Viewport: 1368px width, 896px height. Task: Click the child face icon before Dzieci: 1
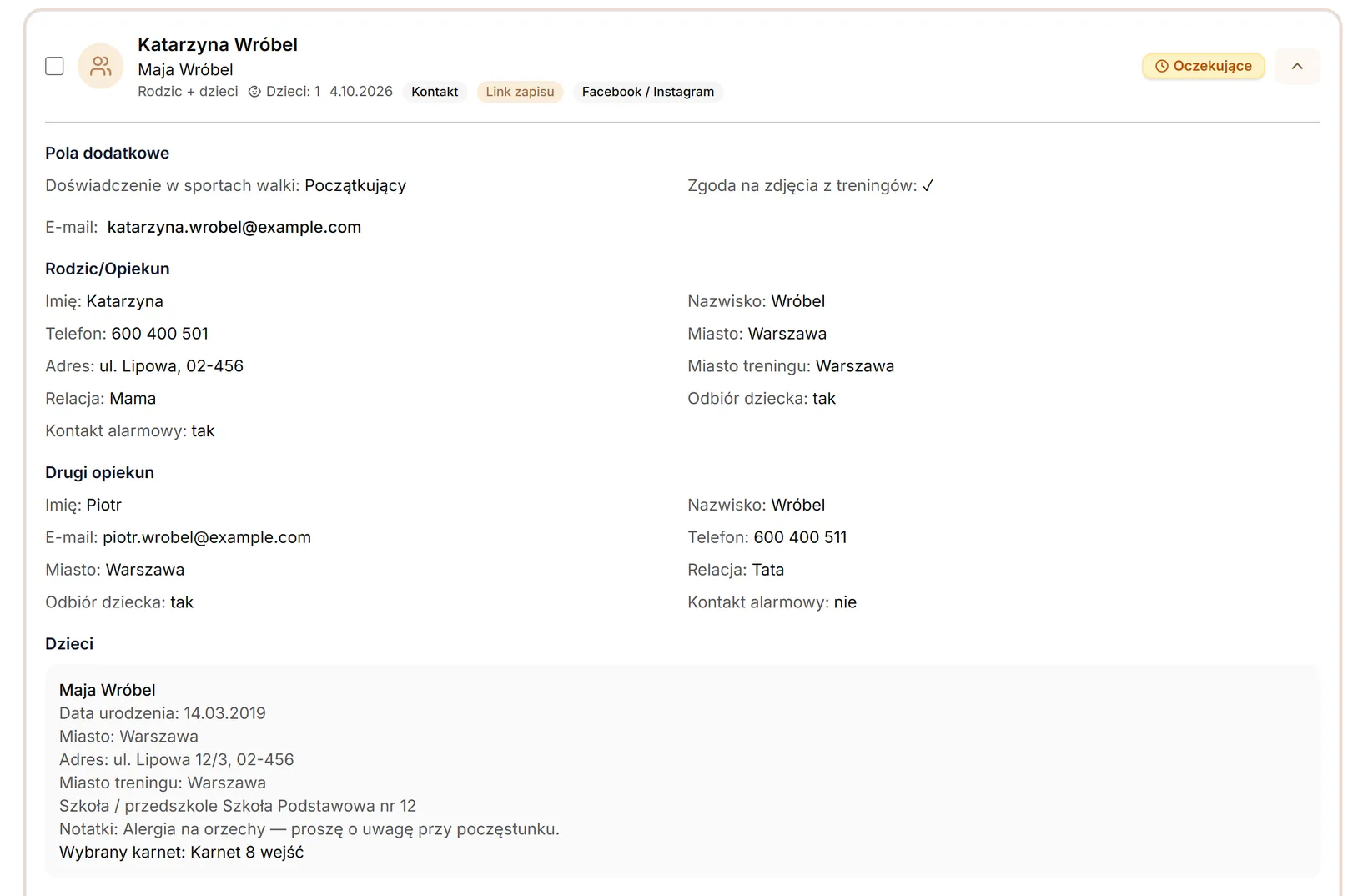[x=254, y=92]
